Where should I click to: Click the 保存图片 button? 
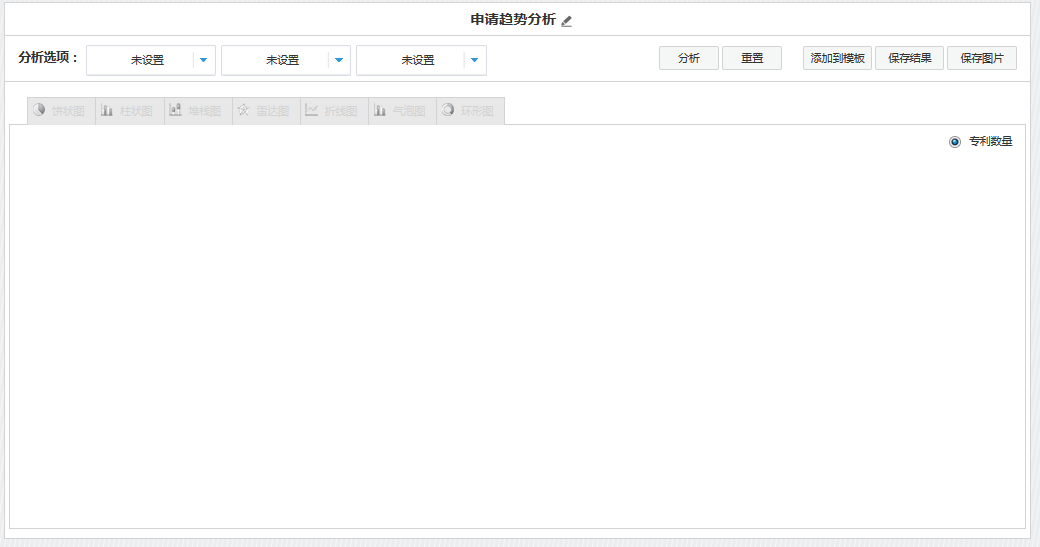click(x=981, y=58)
